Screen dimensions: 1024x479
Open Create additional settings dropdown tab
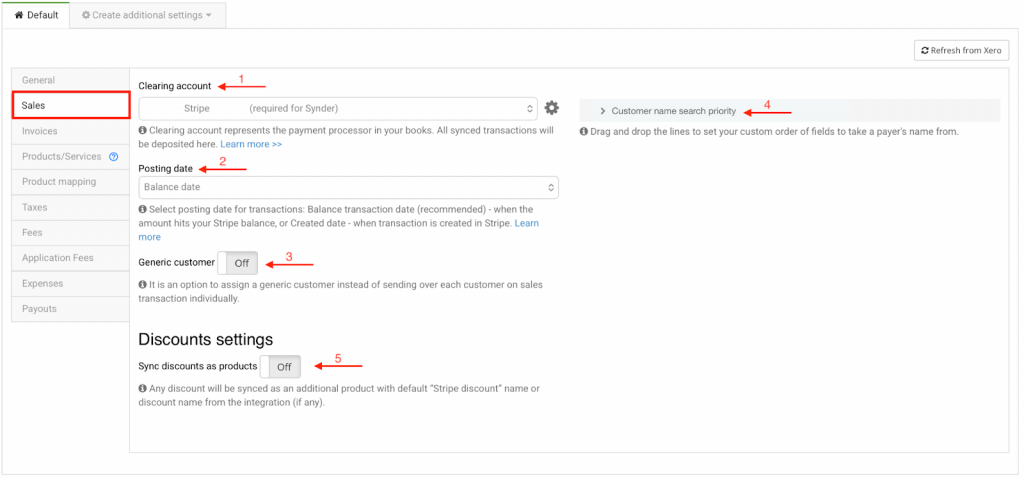pos(147,16)
